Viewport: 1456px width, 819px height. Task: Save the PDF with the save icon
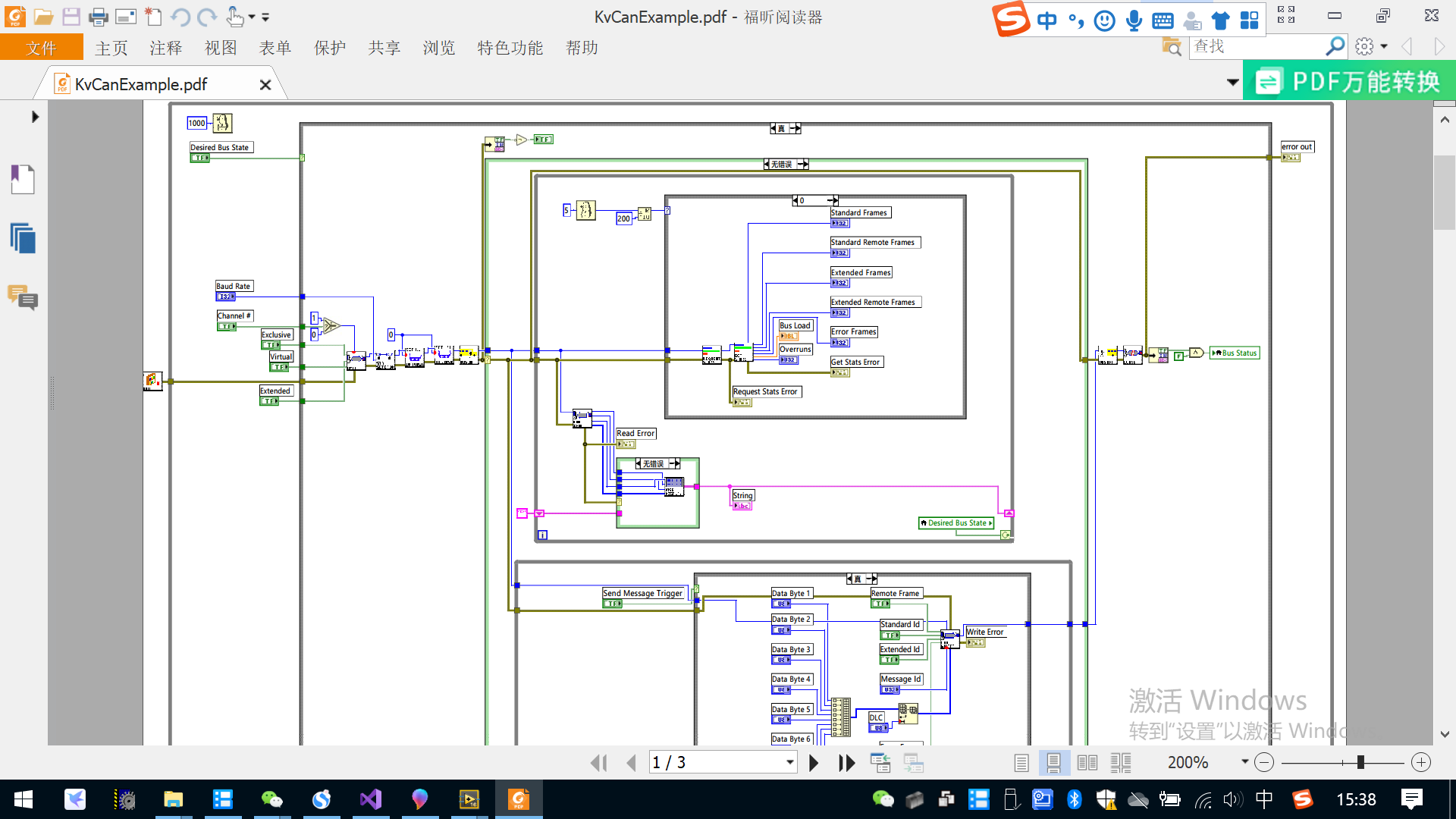tap(71, 17)
